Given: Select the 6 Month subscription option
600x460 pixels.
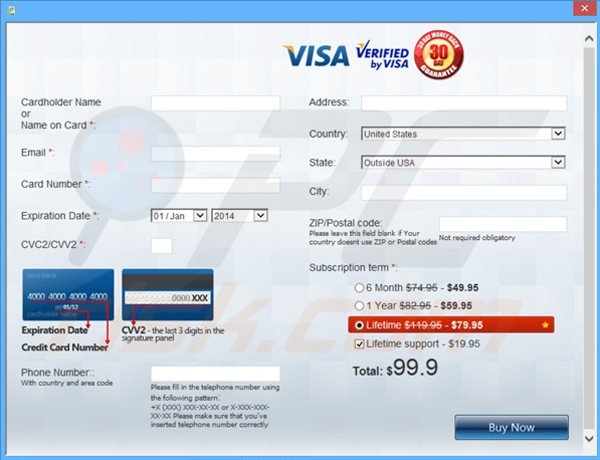Looking at the screenshot, I should point(359,288).
